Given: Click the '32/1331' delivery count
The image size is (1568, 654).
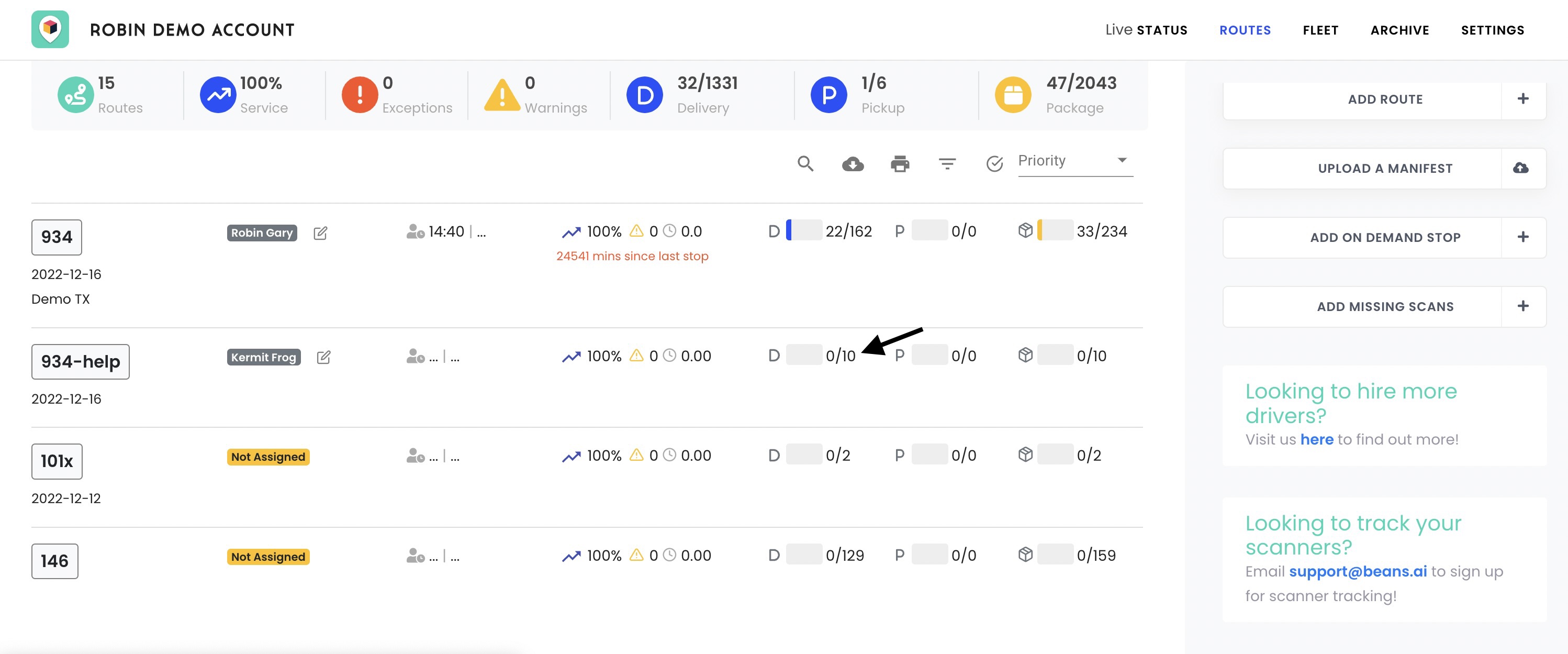Looking at the screenshot, I should (707, 83).
